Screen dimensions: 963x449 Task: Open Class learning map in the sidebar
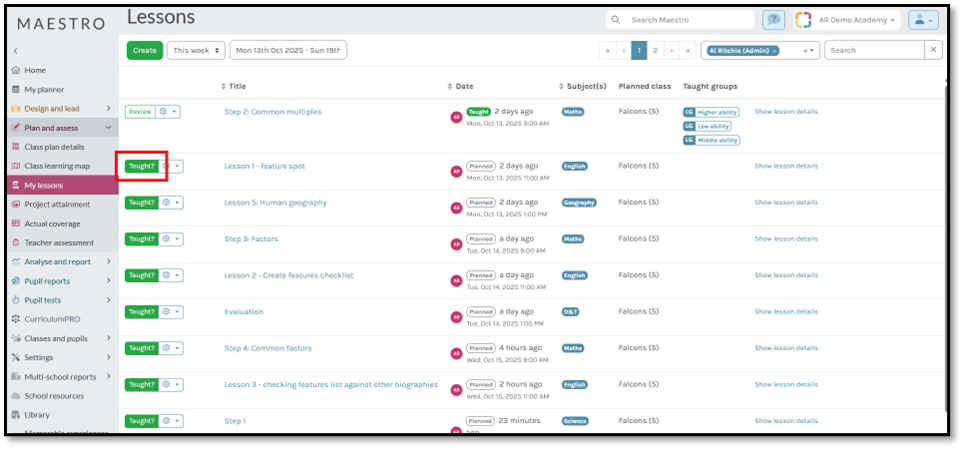pyautogui.click(x=56, y=166)
